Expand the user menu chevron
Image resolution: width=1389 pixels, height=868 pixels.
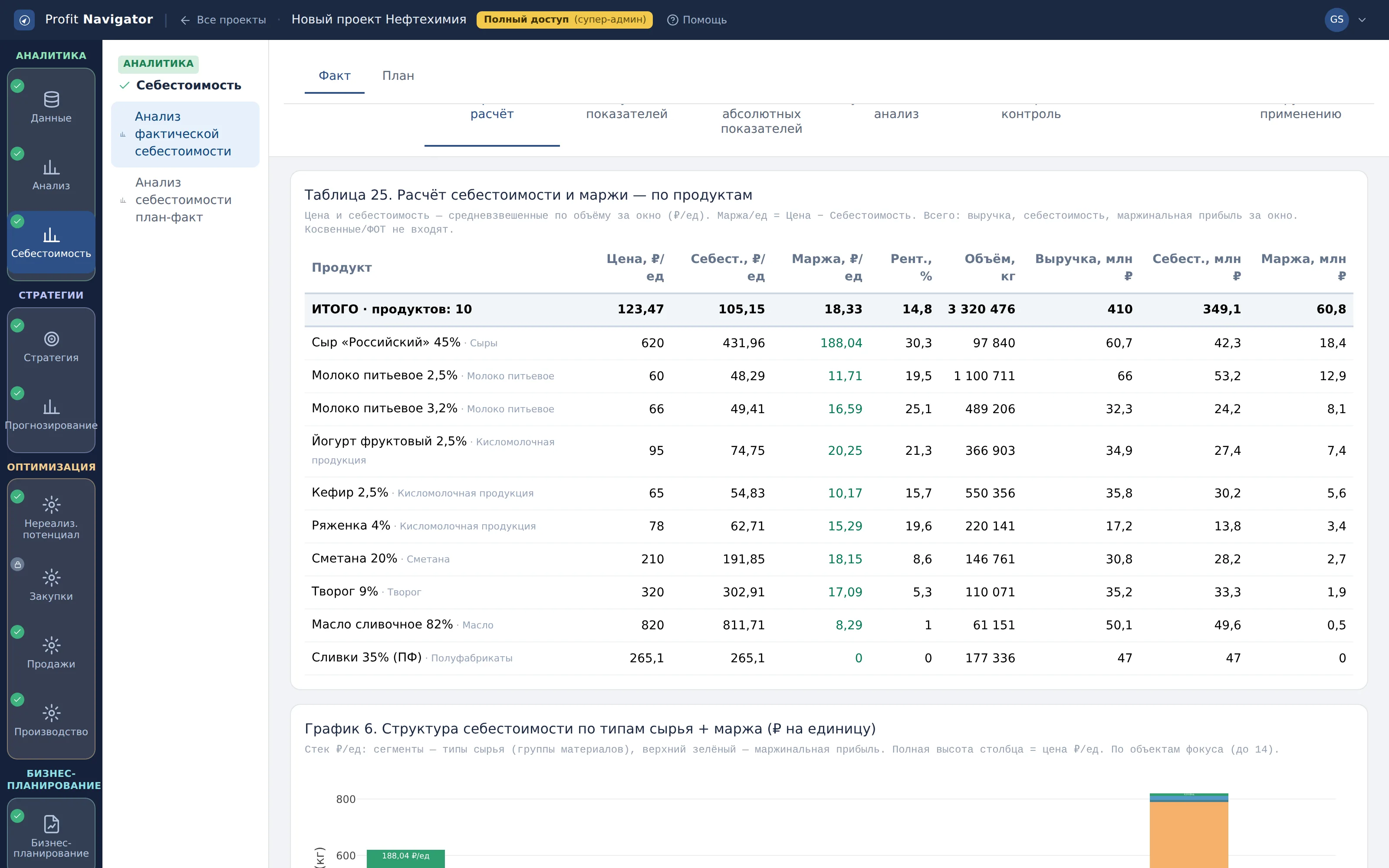(x=1362, y=20)
